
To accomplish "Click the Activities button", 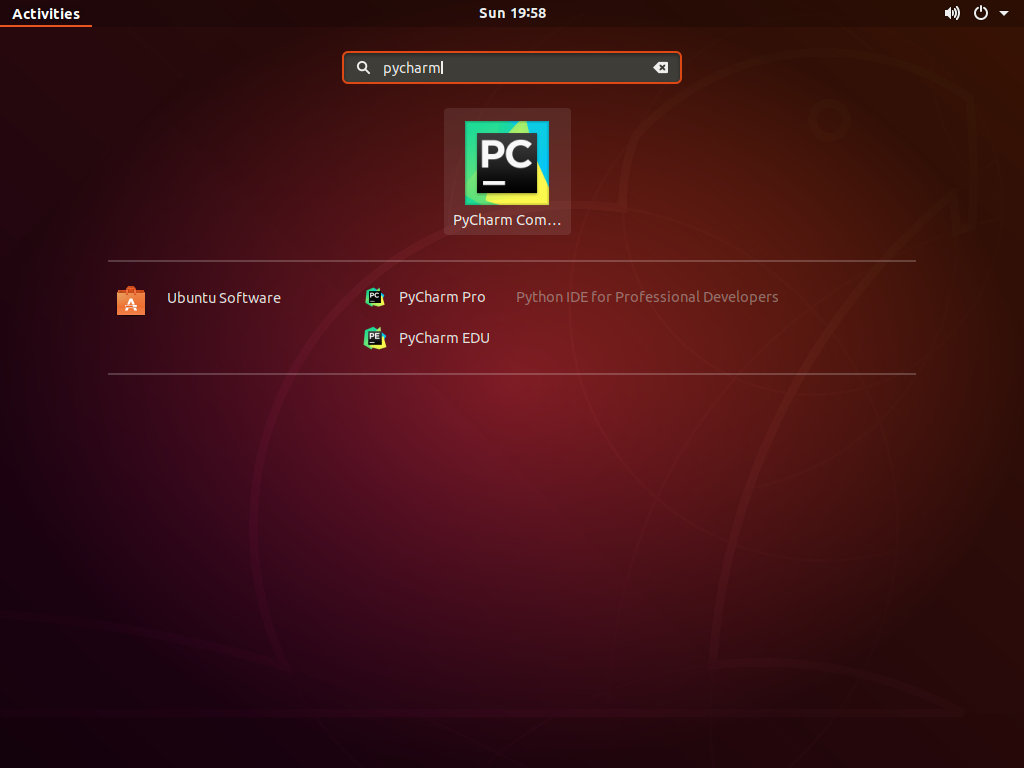I will [46, 13].
